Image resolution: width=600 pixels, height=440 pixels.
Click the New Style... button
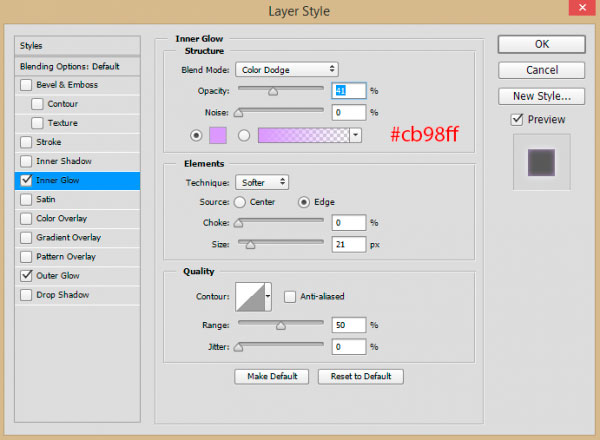point(541,96)
